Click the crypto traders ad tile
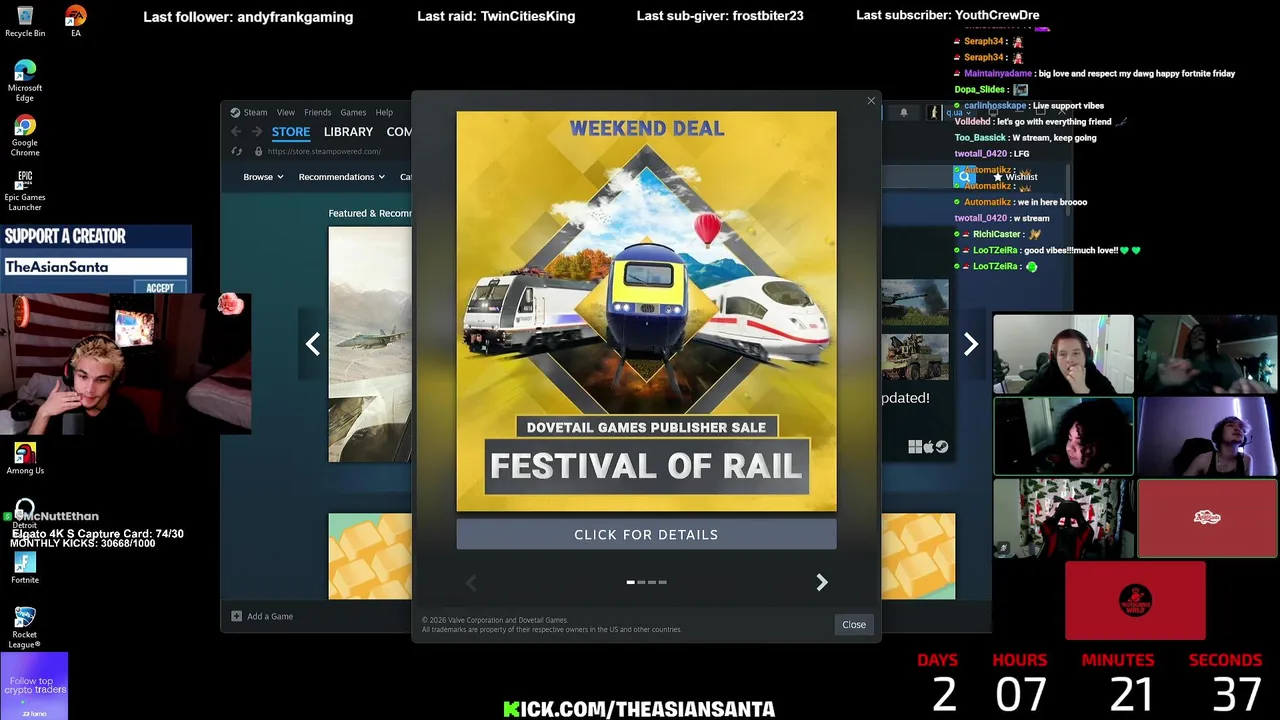This screenshot has width=1280, height=720. [x=34, y=686]
